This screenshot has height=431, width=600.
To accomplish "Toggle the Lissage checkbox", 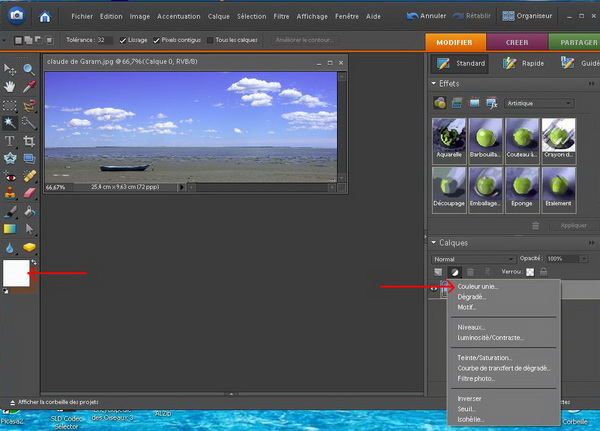I will click(122, 40).
